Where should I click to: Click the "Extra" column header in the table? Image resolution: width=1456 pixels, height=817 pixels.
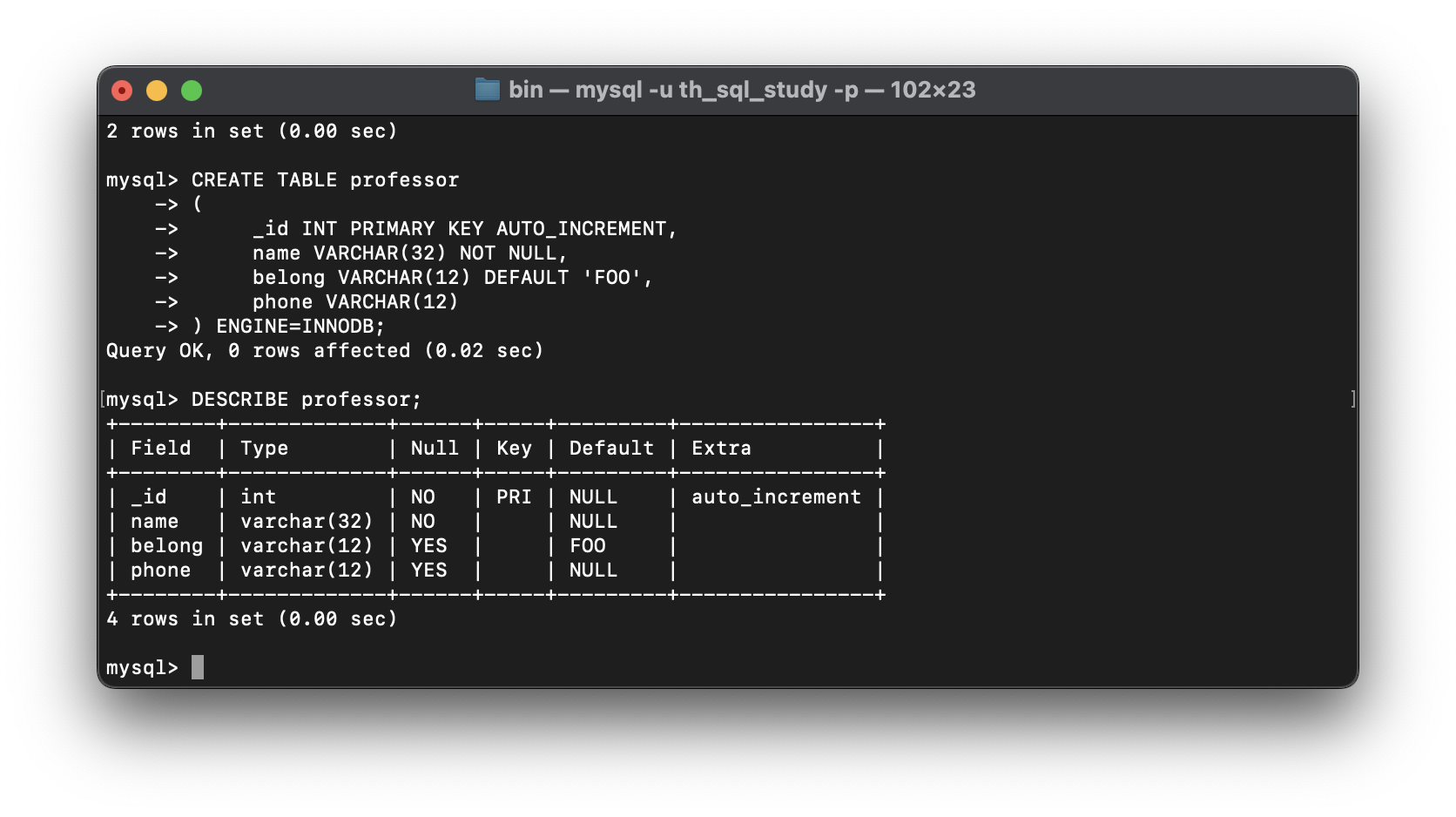[721, 449]
